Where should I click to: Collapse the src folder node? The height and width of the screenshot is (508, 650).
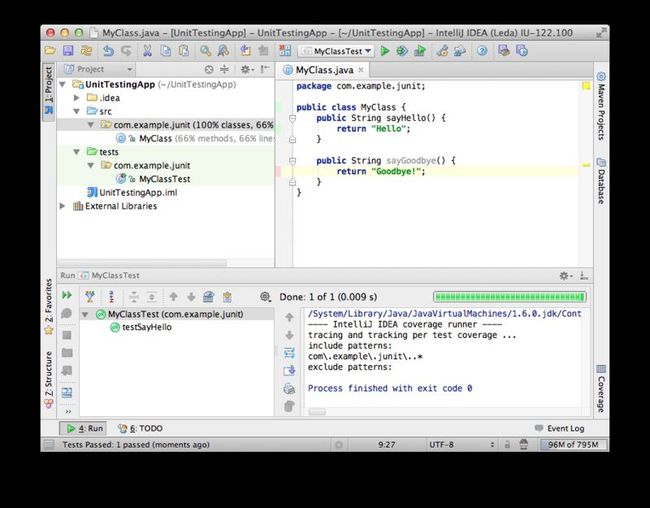point(77,111)
